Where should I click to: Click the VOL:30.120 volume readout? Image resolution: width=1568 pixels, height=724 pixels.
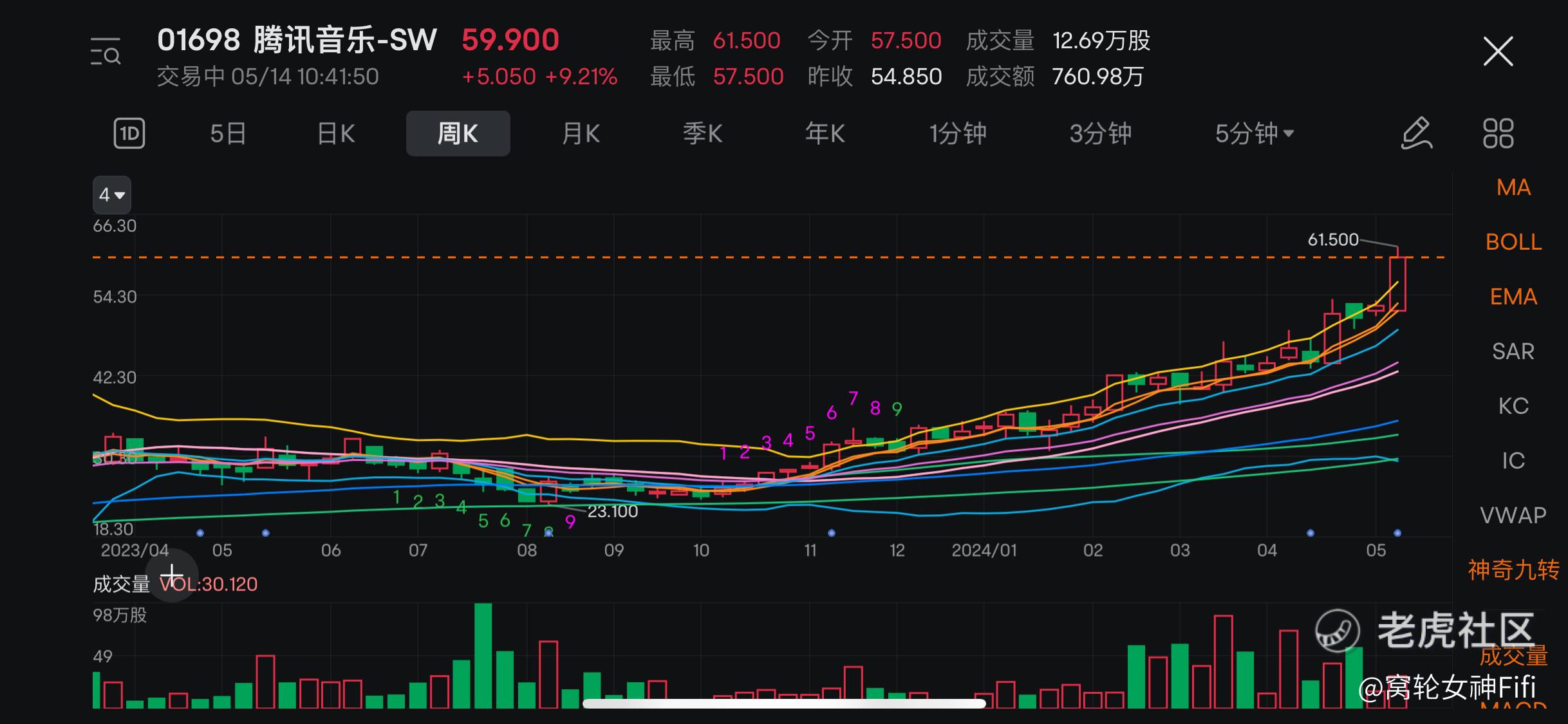pos(209,584)
